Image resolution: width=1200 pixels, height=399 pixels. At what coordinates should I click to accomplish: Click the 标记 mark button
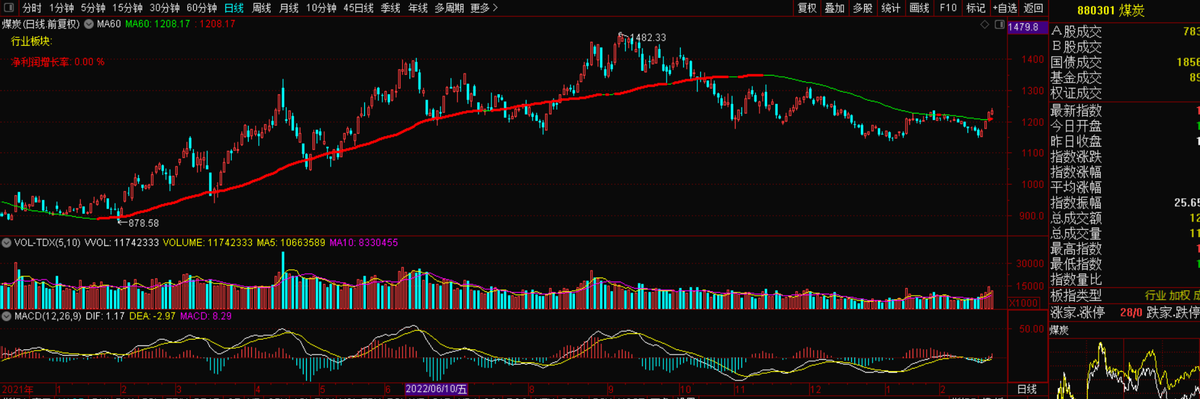[976, 7]
